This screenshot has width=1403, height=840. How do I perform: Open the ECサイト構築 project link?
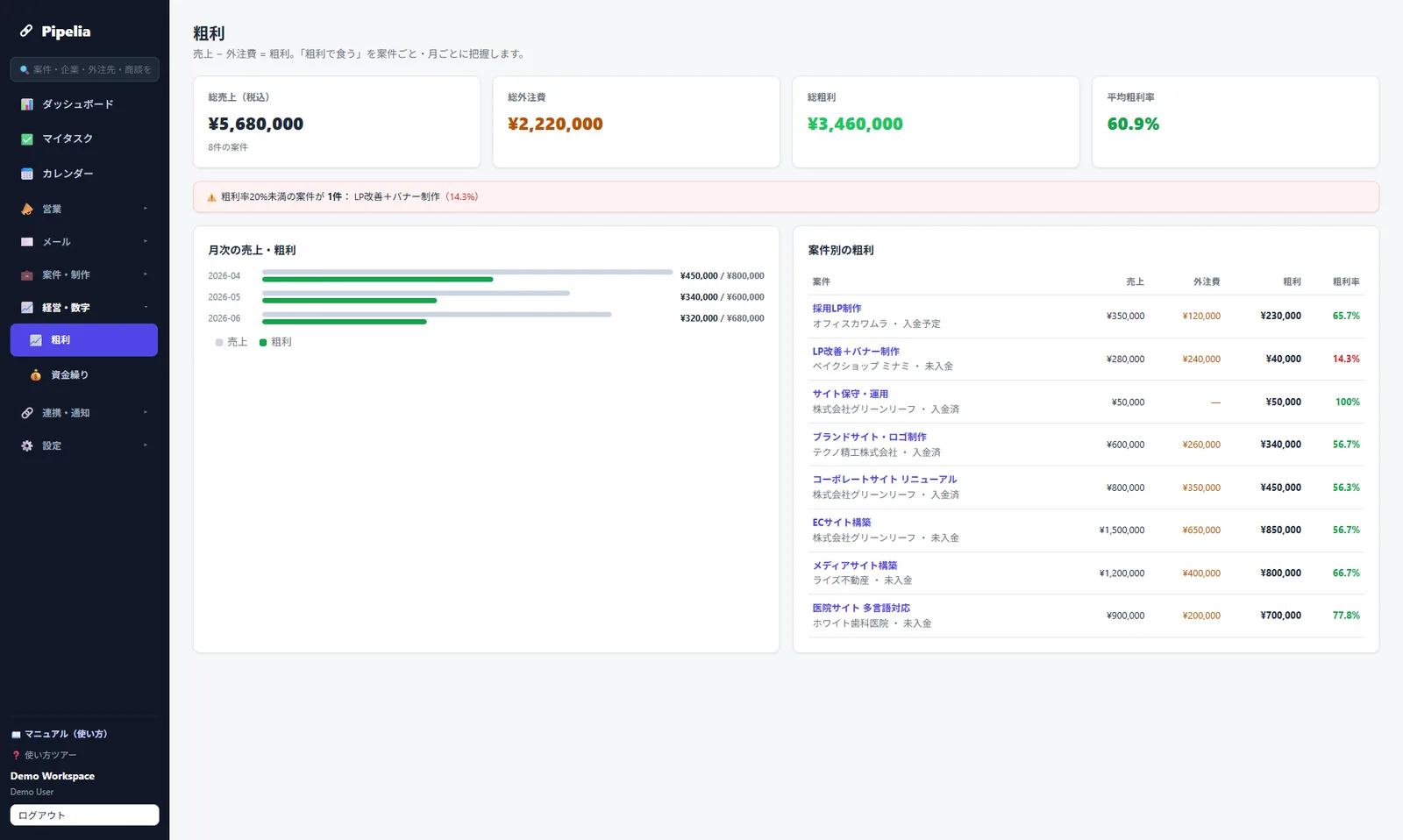841,523
